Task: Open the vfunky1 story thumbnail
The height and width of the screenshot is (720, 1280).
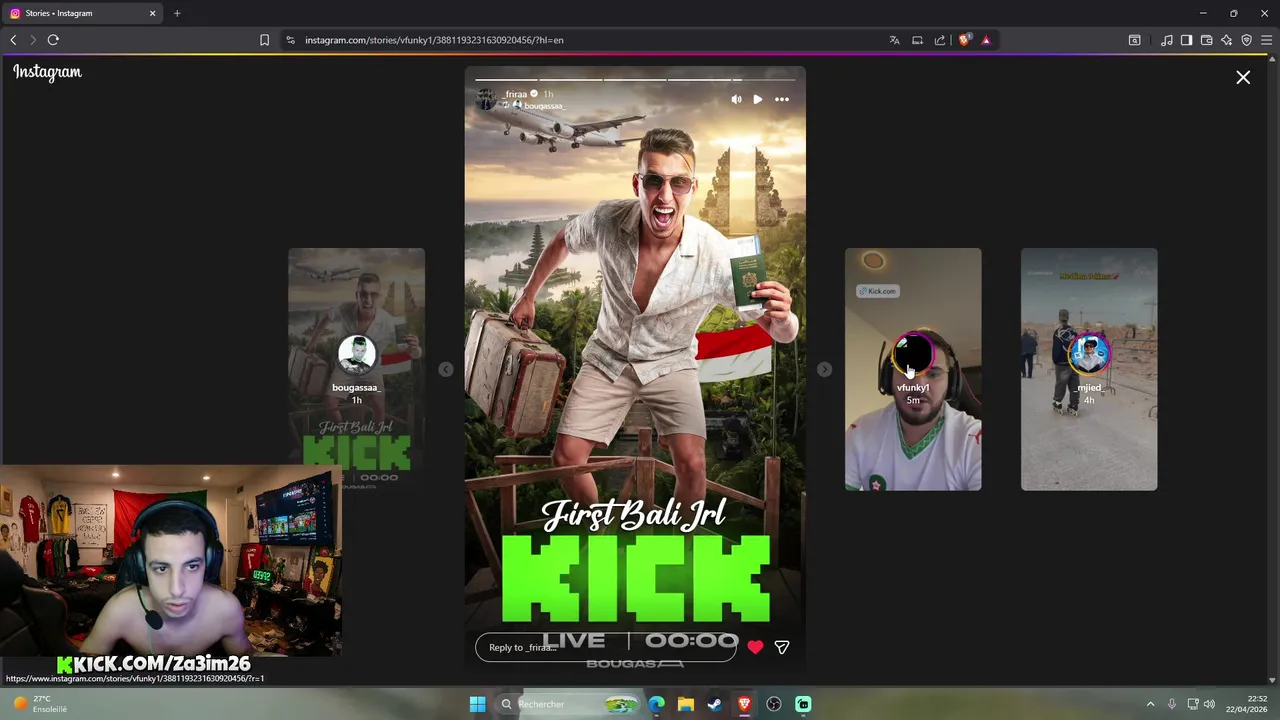Action: point(913,369)
